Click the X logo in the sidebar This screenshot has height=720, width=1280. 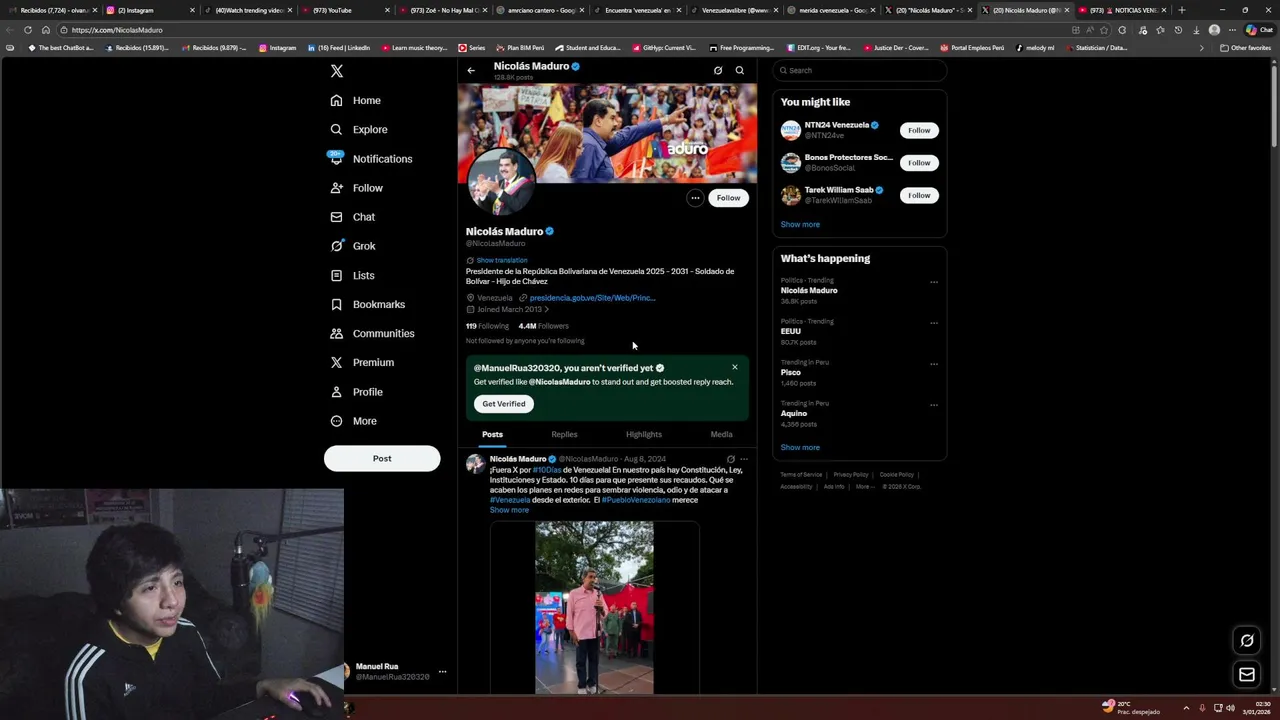pyautogui.click(x=337, y=71)
